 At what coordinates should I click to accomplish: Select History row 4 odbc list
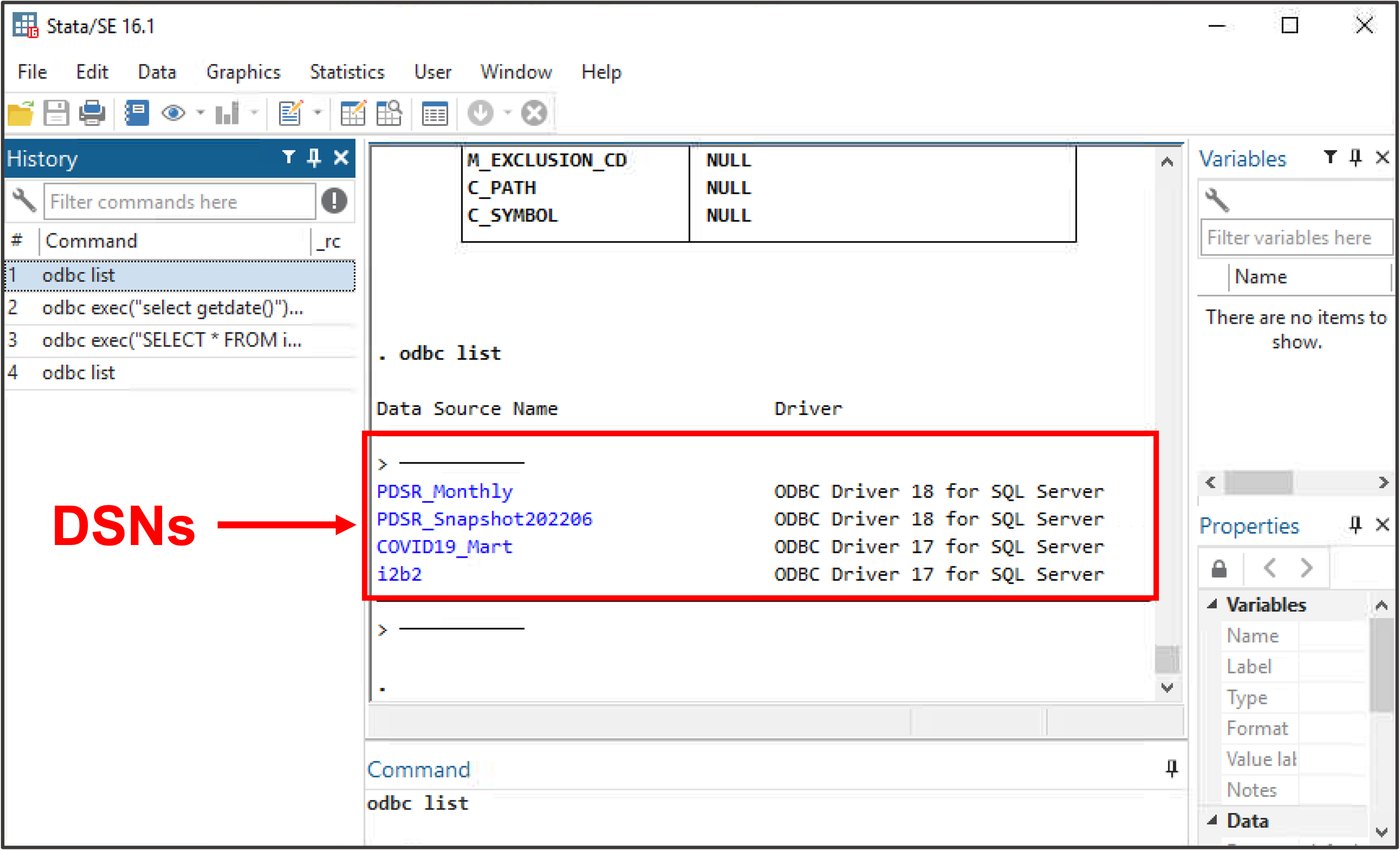click(180, 373)
